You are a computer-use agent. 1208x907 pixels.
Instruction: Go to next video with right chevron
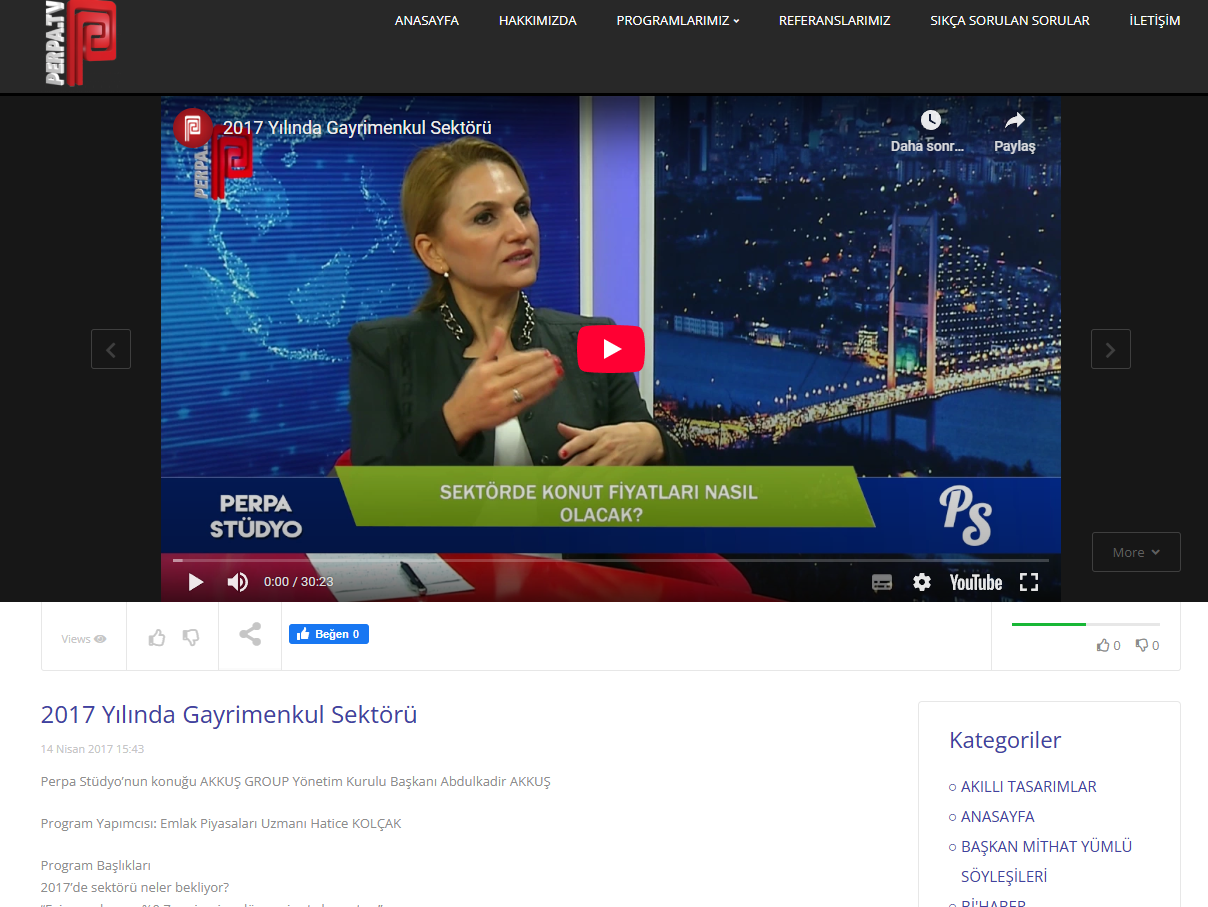point(1110,349)
